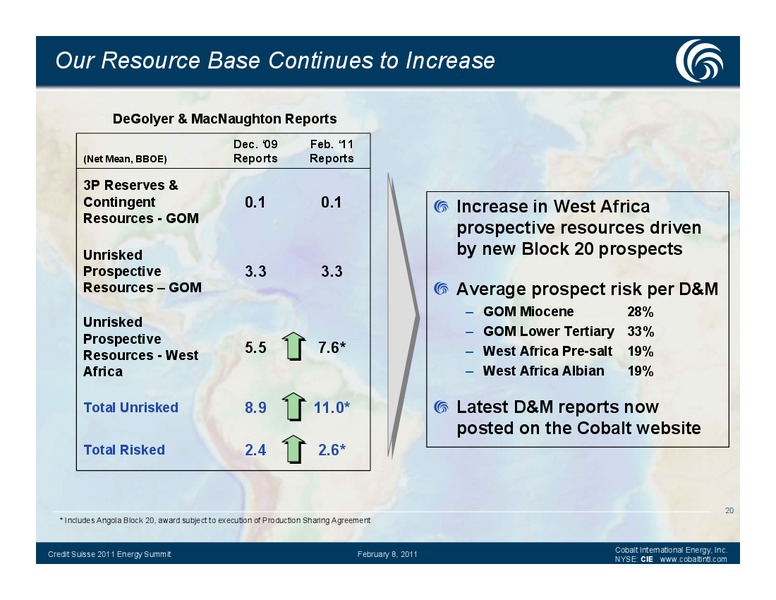The width and height of the screenshot is (776, 600).
Task: Select 'Unrisked Prospective Resources – GOM' row label
Action: 142,271
